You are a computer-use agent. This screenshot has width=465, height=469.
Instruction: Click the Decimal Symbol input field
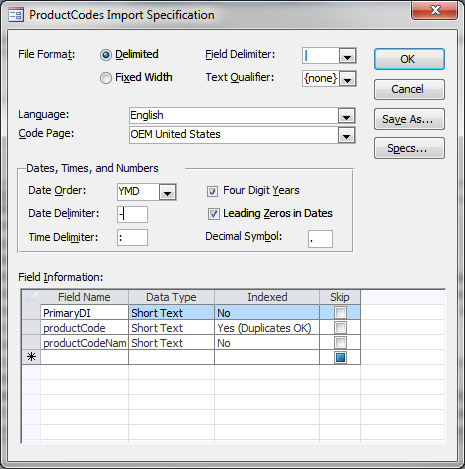tap(320, 239)
